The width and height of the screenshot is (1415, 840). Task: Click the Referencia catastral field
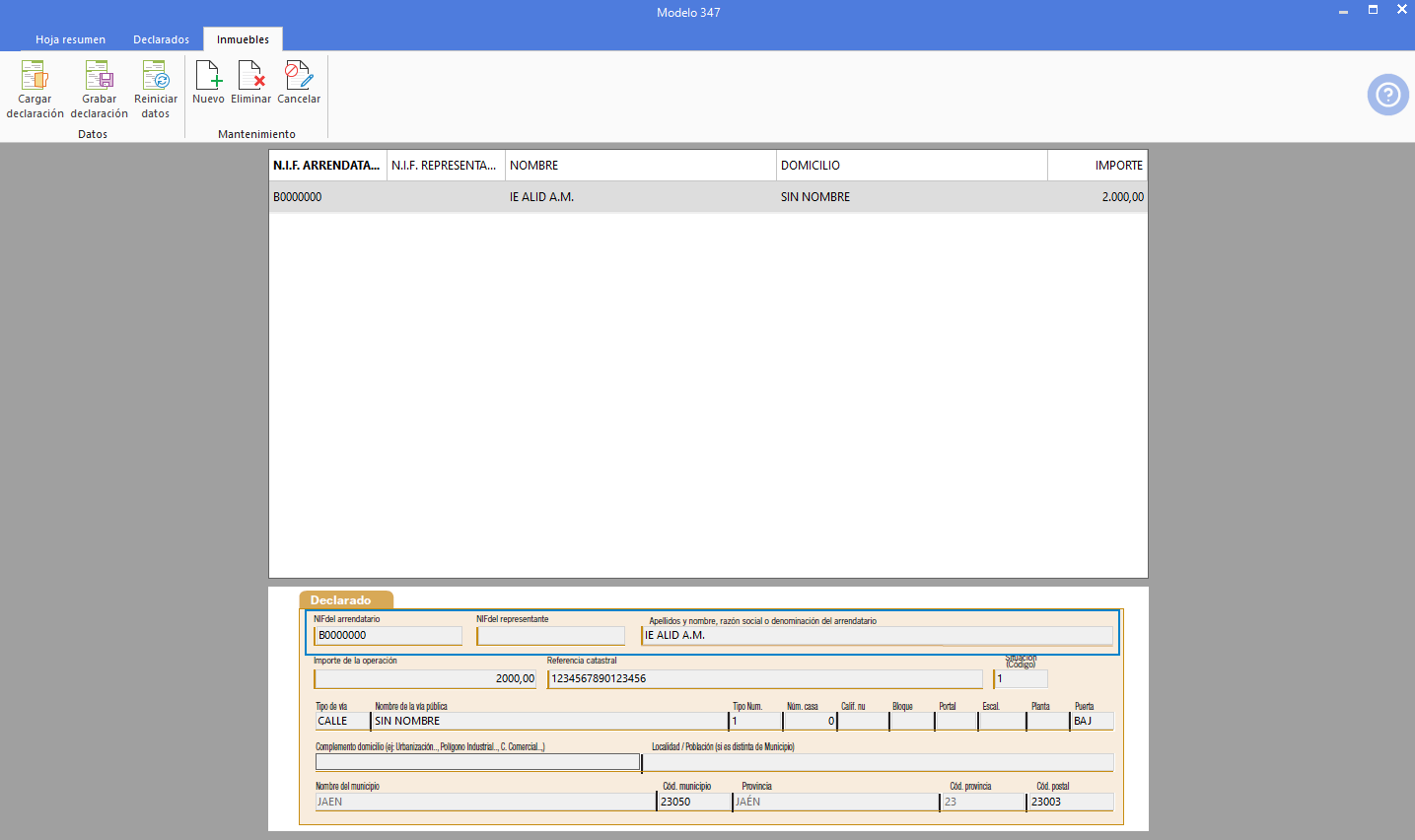pos(765,679)
